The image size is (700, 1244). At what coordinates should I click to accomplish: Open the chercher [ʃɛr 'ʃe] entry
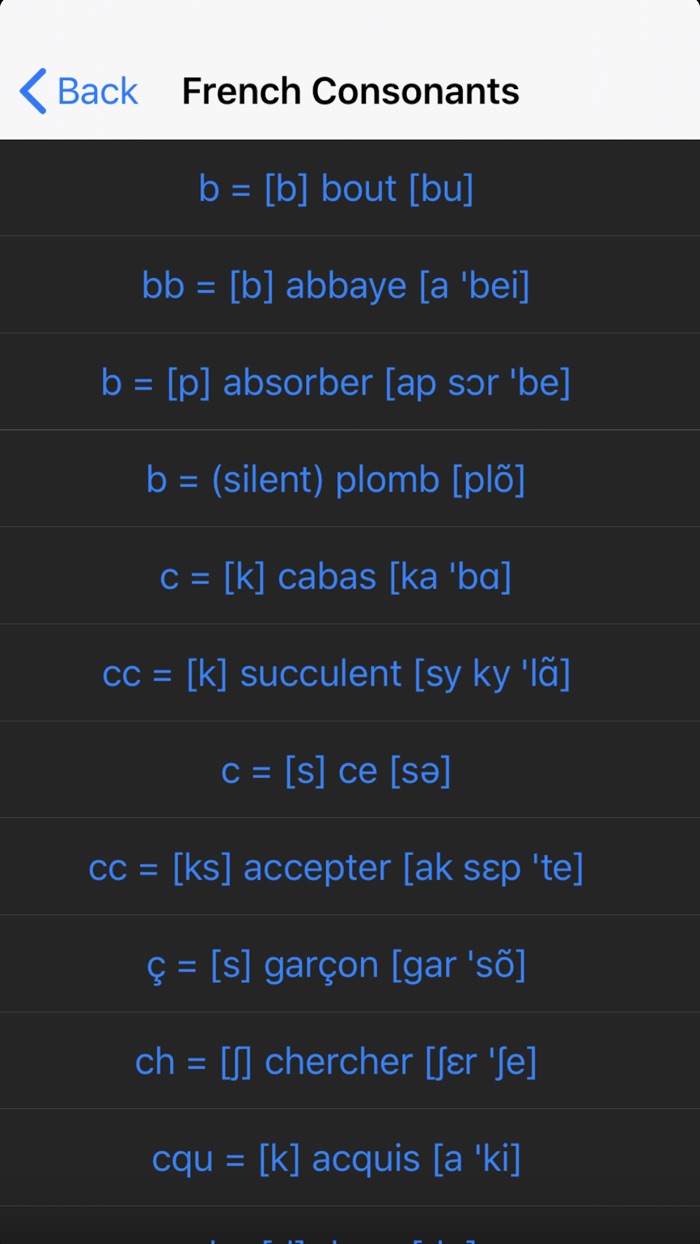coord(350,1060)
